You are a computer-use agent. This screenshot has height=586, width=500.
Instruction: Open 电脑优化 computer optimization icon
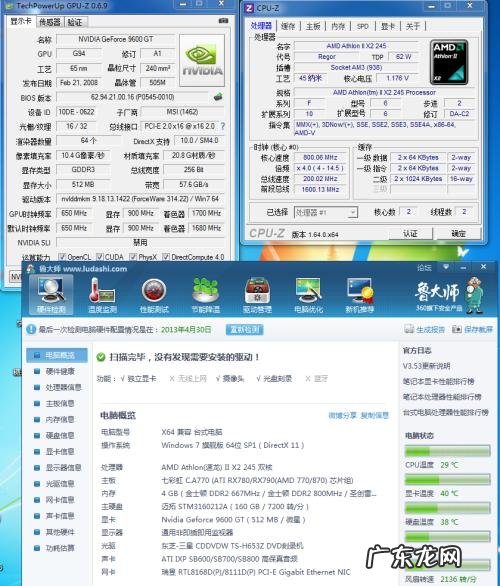pyautogui.click(x=308, y=295)
